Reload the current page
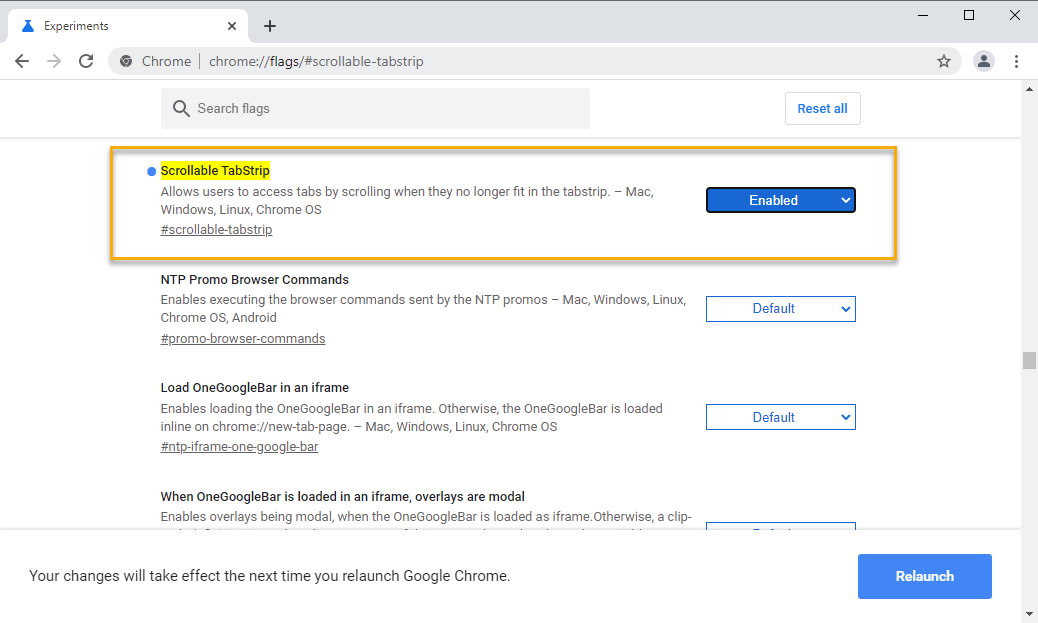Viewport: 1038px width, 623px height. (x=86, y=61)
